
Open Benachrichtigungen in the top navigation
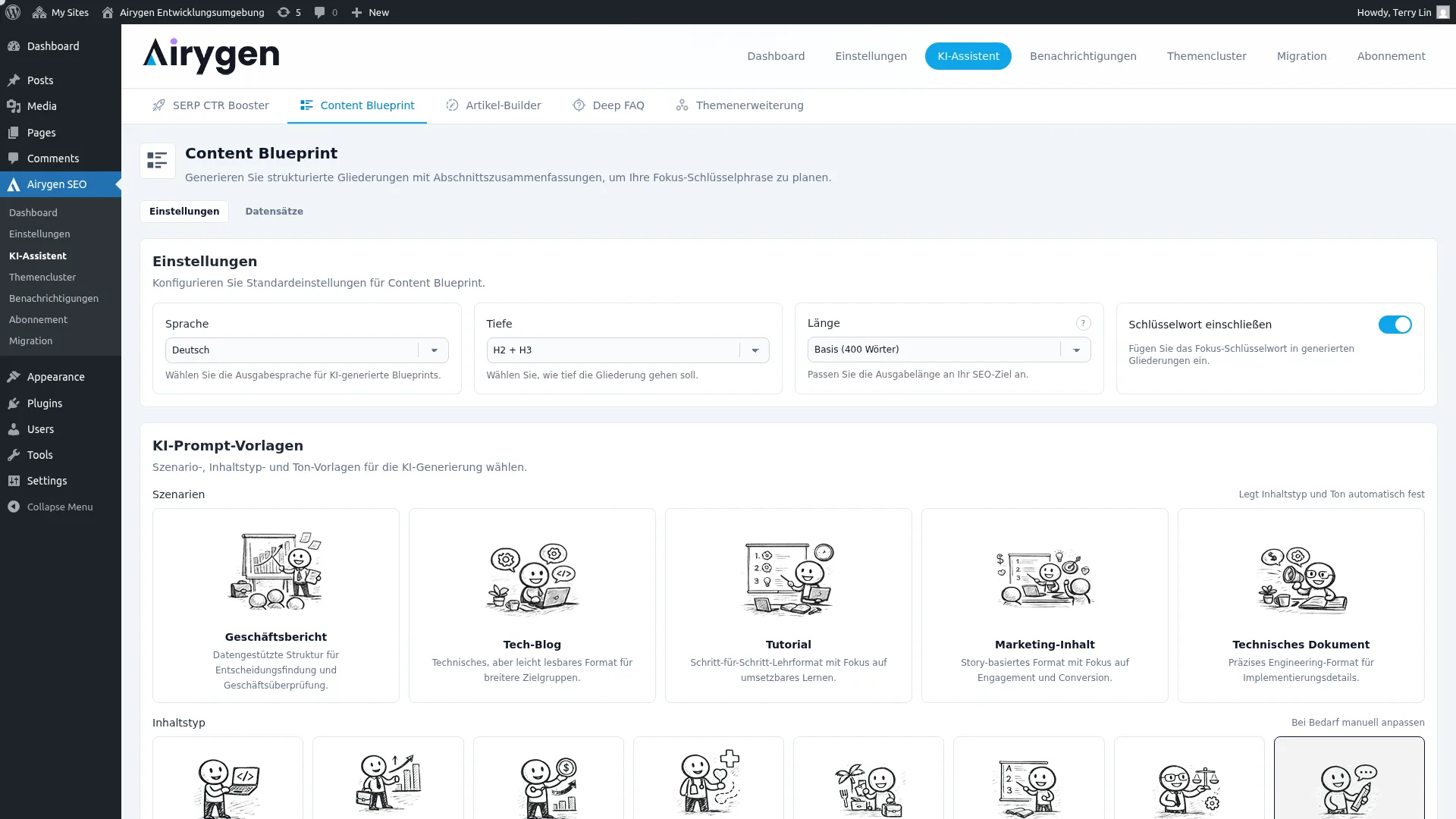click(1083, 56)
